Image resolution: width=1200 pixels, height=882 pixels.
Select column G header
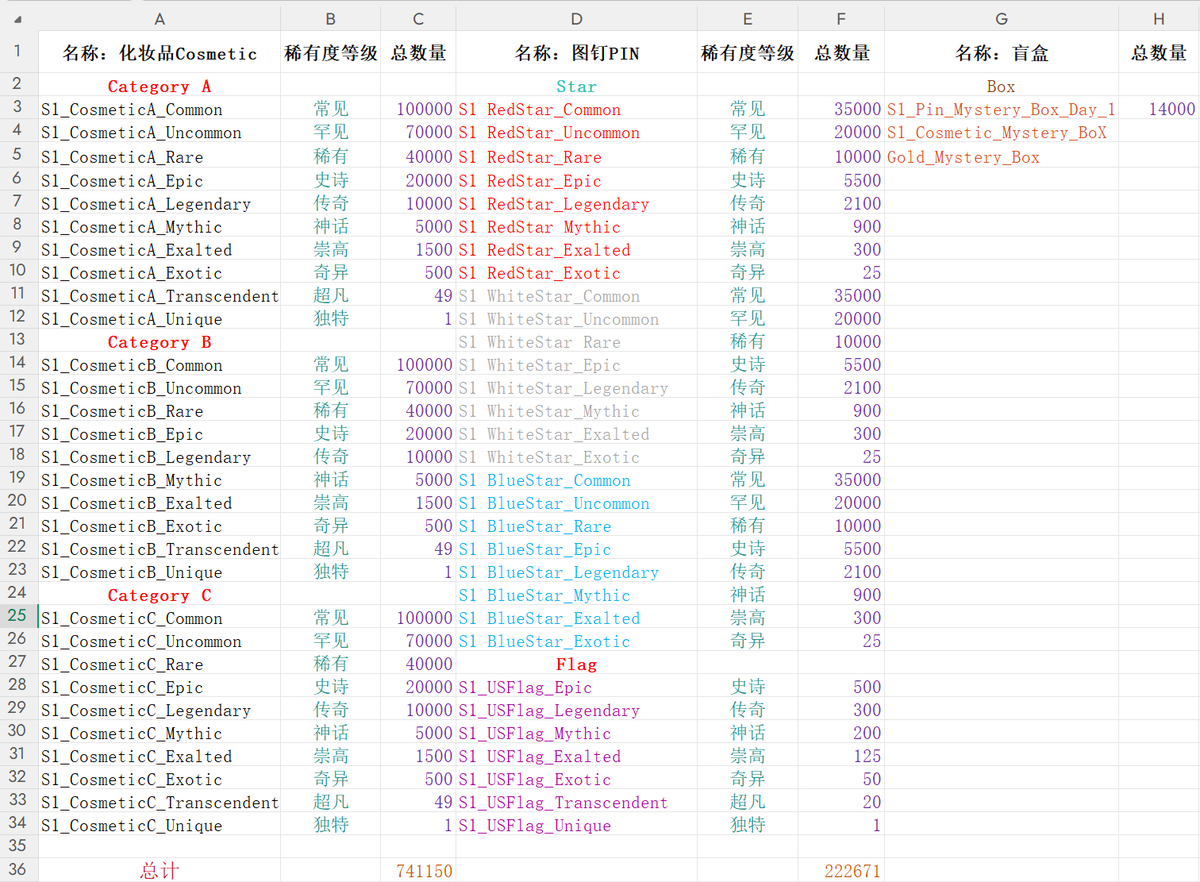pyautogui.click(x=1001, y=19)
